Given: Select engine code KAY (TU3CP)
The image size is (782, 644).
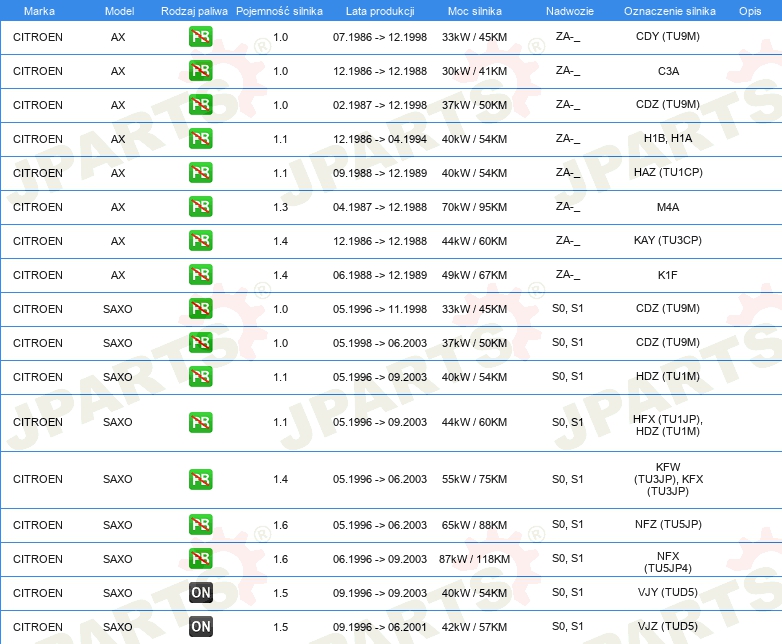Looking at the screenshot, I should click(668, 240).
